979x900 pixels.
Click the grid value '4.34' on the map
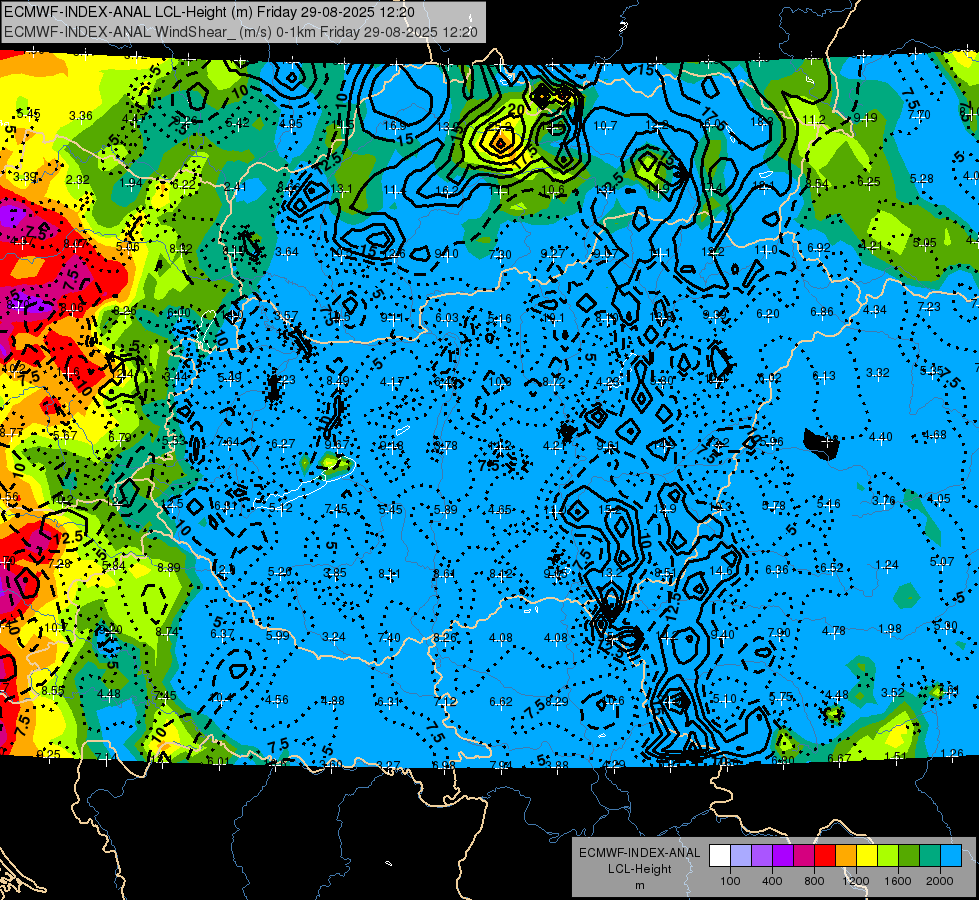875,310
